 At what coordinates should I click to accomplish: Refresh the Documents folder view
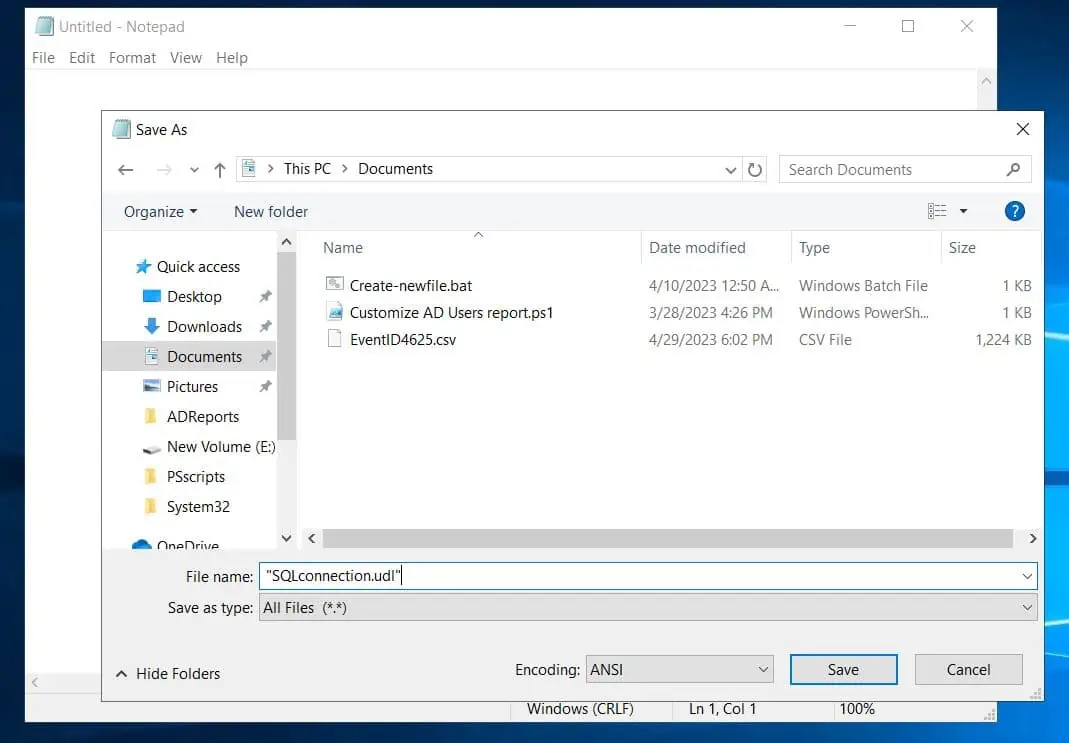coord(755,170)
